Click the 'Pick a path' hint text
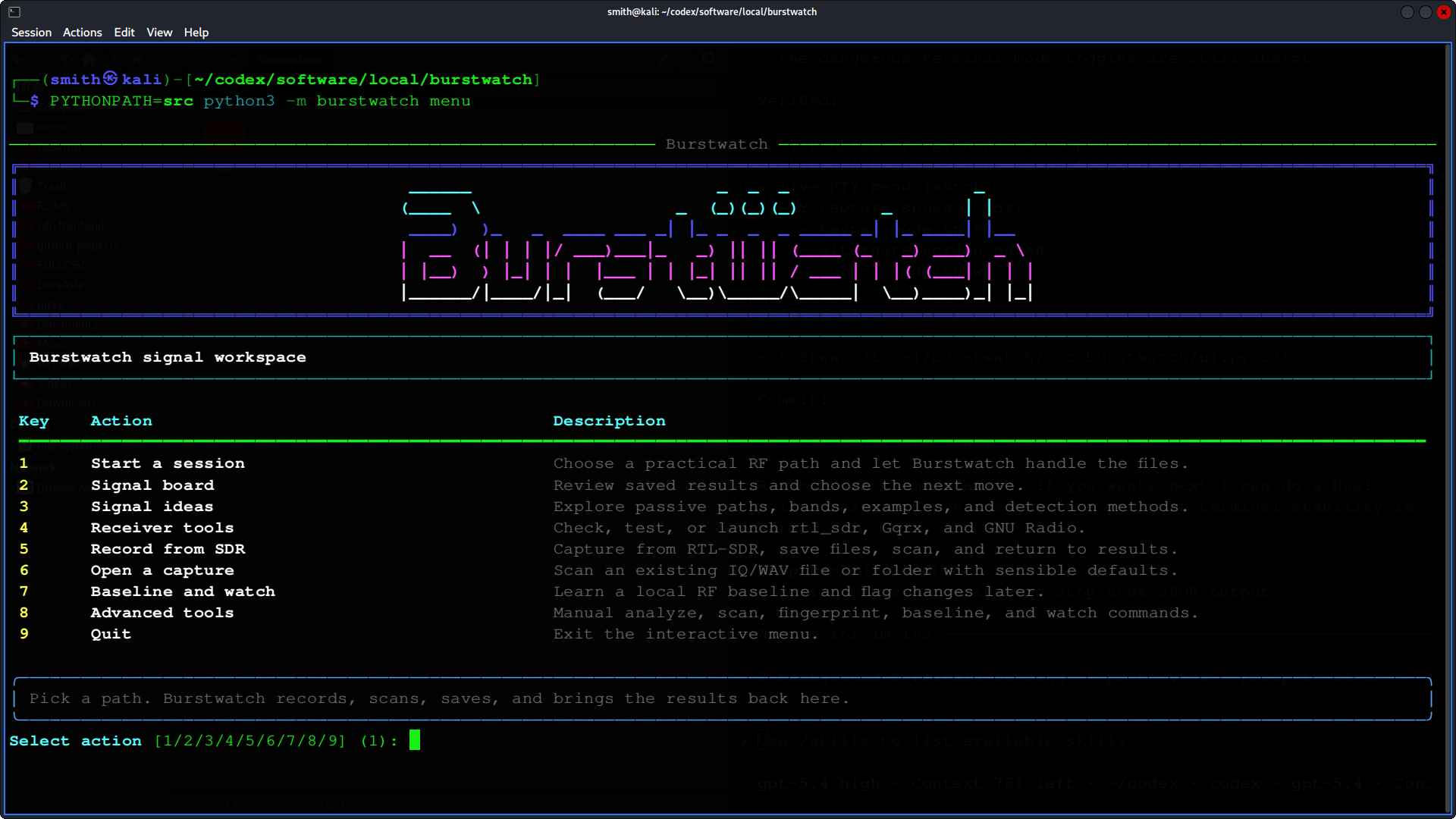1456x819 pixels. pos(439,698)
